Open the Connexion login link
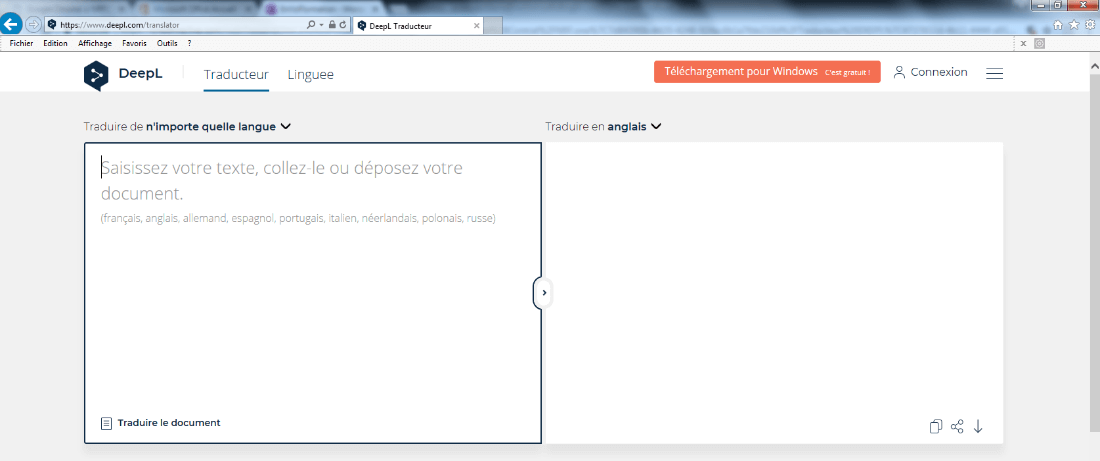This screenshot has width=1100, height=461. pos(931,72)
